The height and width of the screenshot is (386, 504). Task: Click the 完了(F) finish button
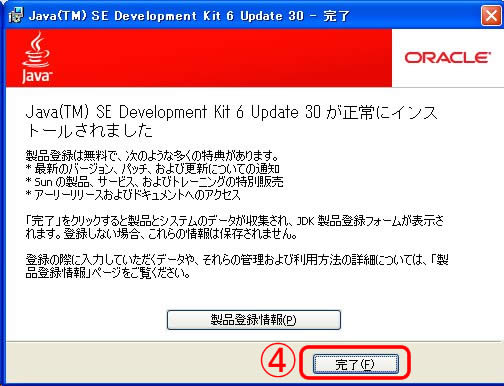(x=355, y=364)
